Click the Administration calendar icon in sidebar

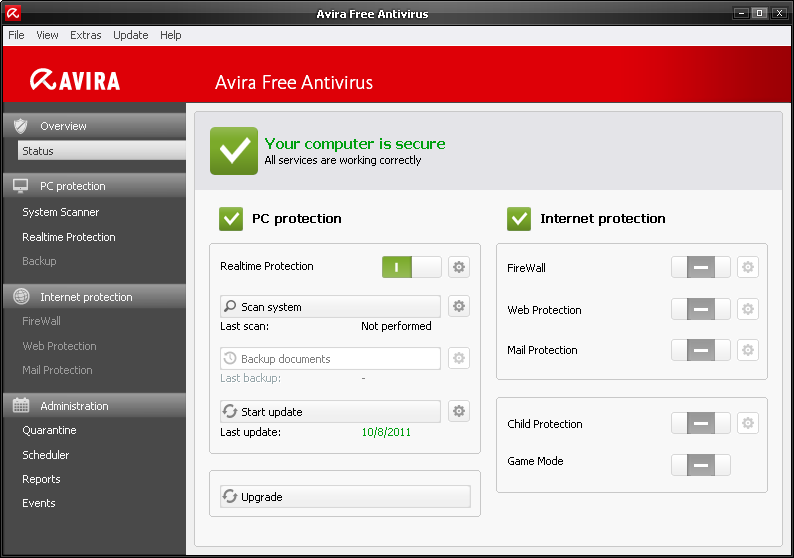[21, 405]
